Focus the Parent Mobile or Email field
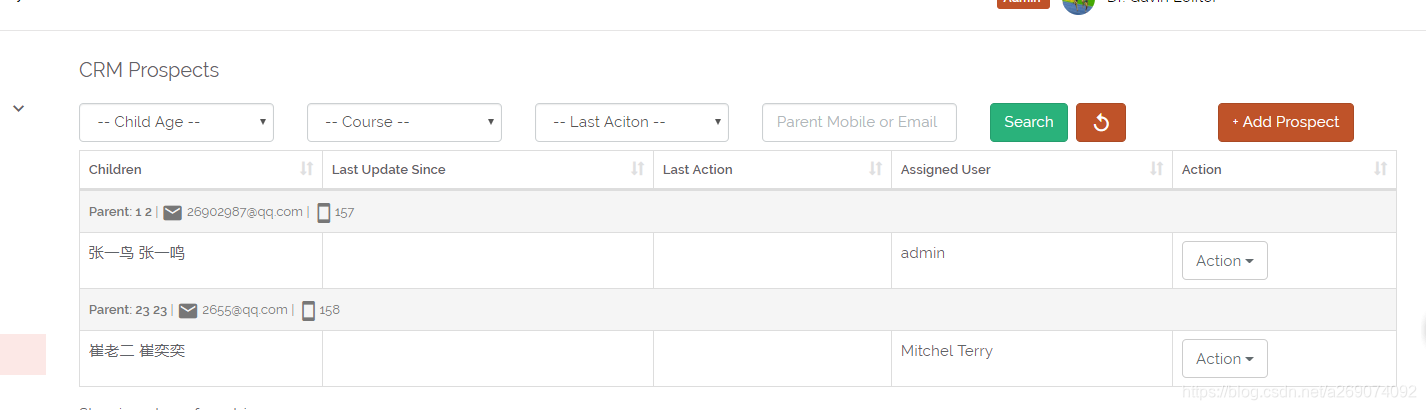The width and height of the screenshot is (1426, 410). pos(859,122)
